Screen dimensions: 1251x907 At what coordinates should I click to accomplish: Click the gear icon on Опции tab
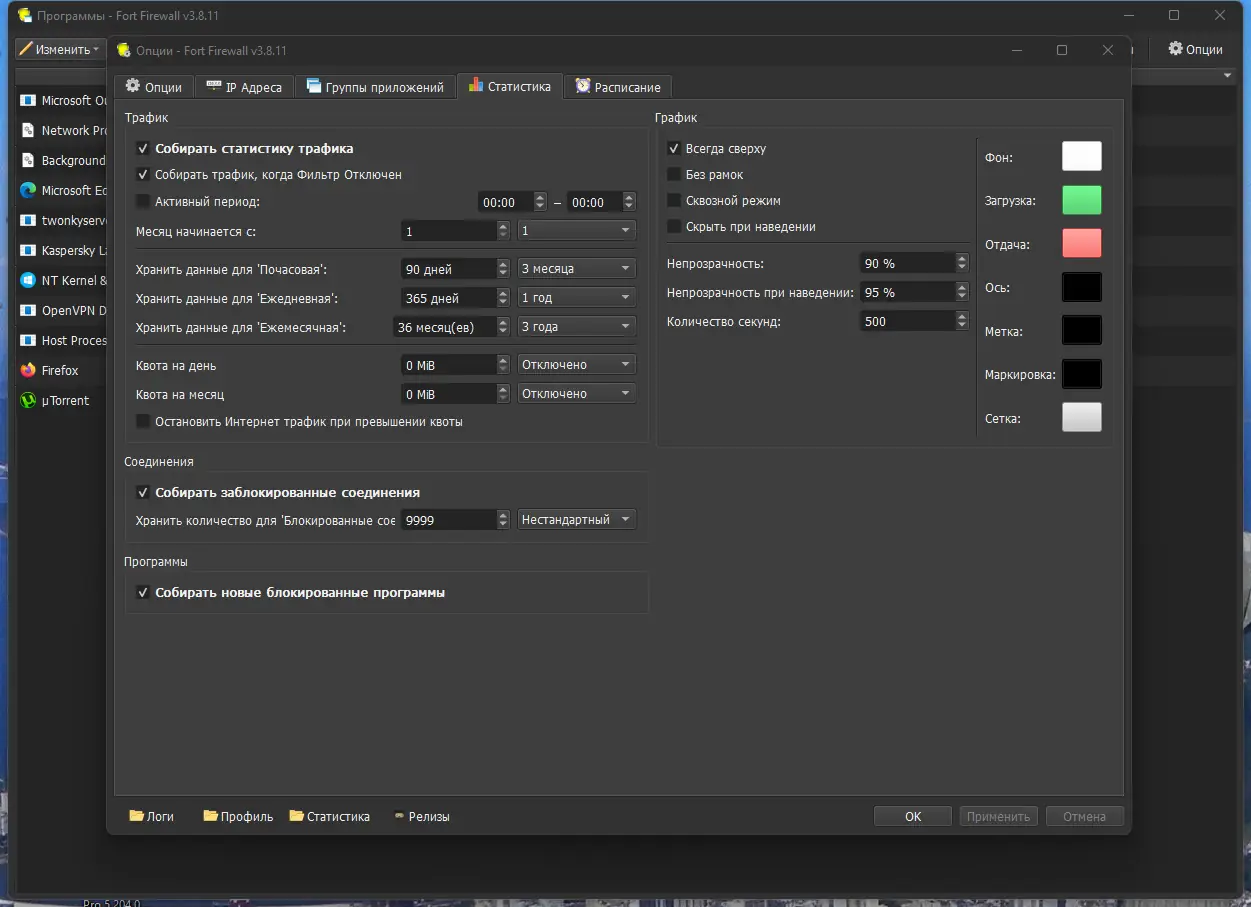[x=132, y=86]
